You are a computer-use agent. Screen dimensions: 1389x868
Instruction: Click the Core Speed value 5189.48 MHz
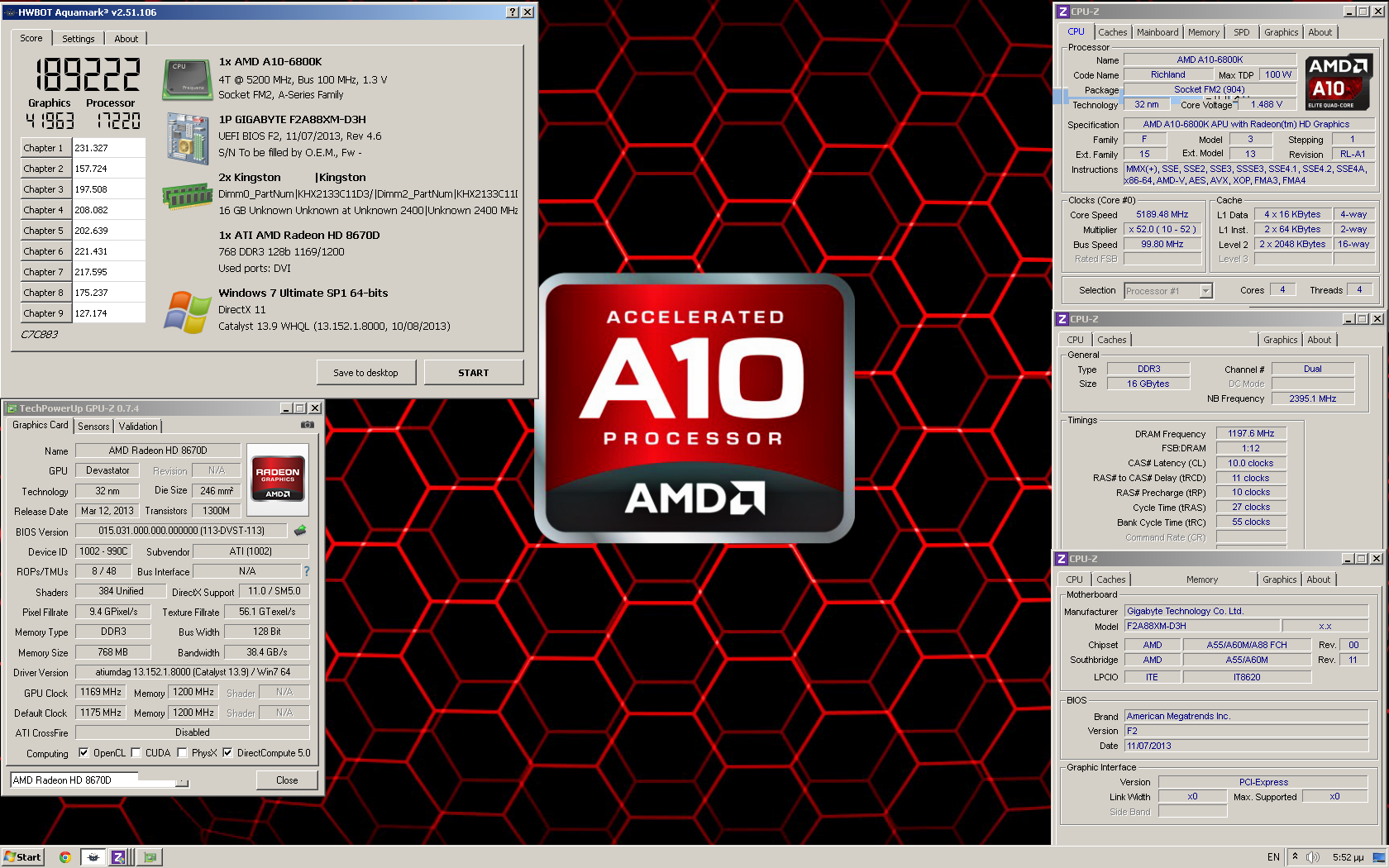1162,214
